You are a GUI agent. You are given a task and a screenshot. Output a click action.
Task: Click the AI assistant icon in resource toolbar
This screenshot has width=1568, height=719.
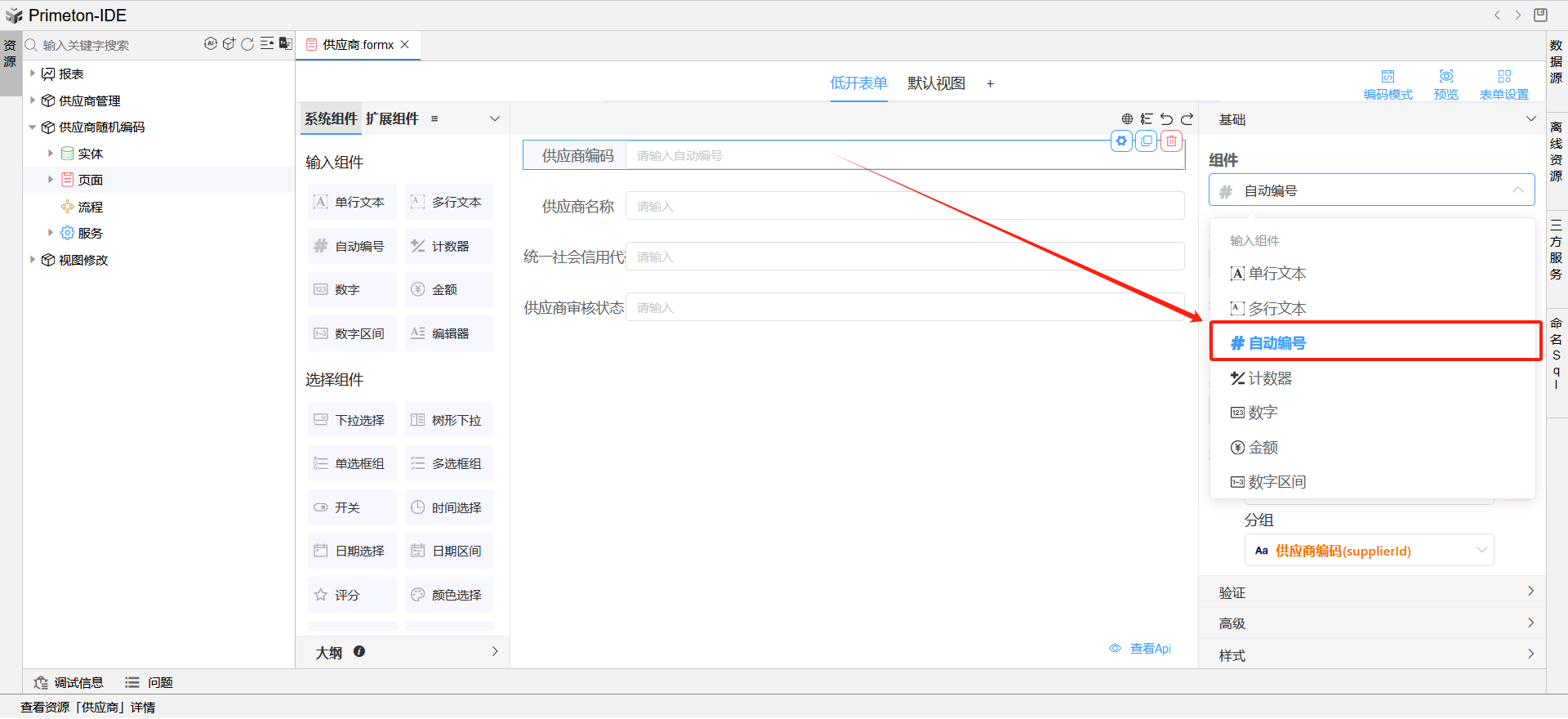point(210,44)
